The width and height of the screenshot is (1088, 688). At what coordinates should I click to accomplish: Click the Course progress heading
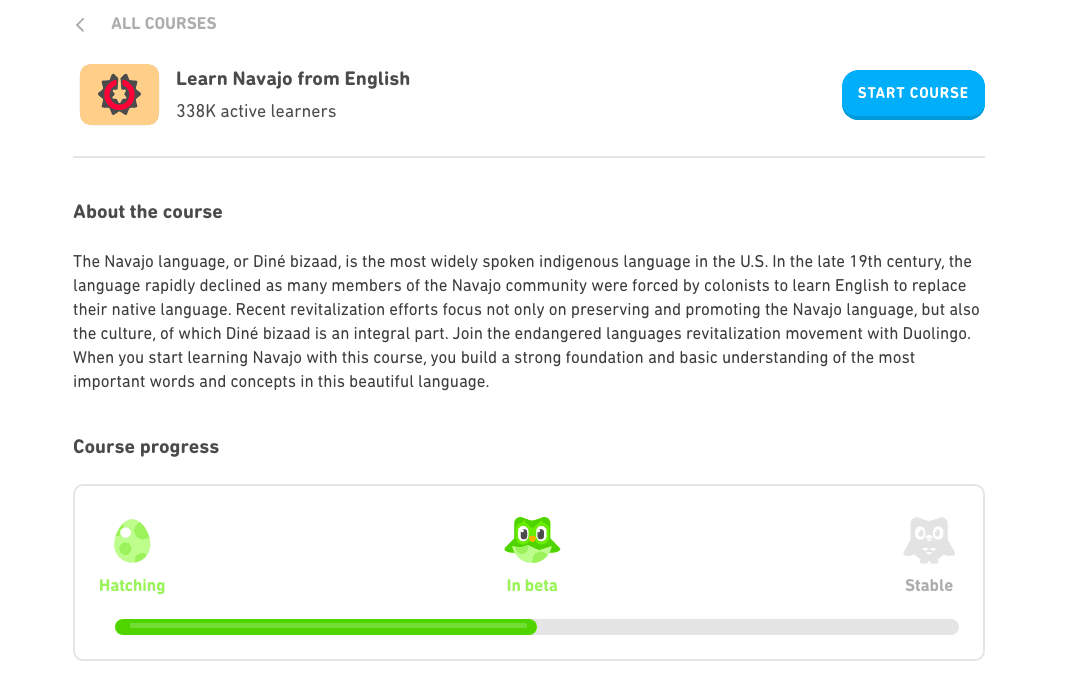[146, 447]
